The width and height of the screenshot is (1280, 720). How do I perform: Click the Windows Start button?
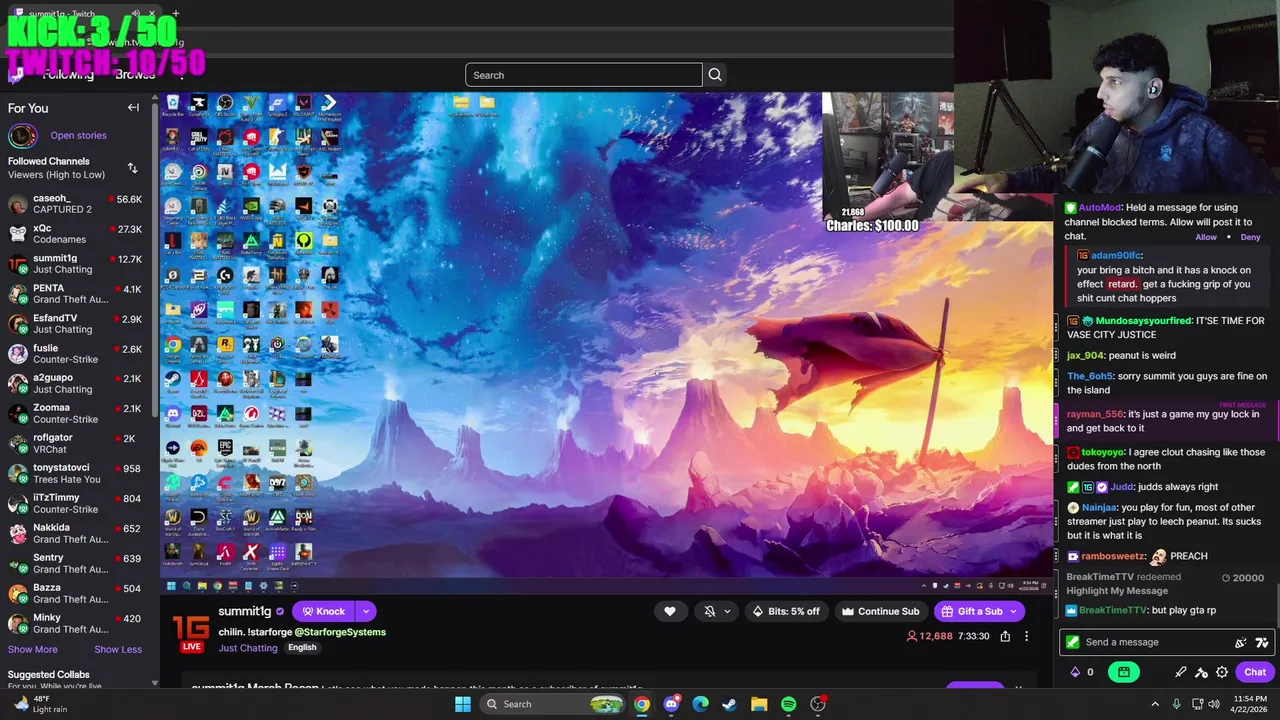463,704
